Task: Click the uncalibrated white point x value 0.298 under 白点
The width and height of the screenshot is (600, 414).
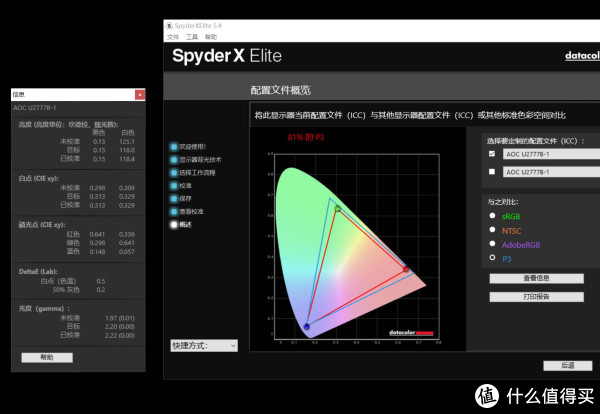Action: pos(97,188)
